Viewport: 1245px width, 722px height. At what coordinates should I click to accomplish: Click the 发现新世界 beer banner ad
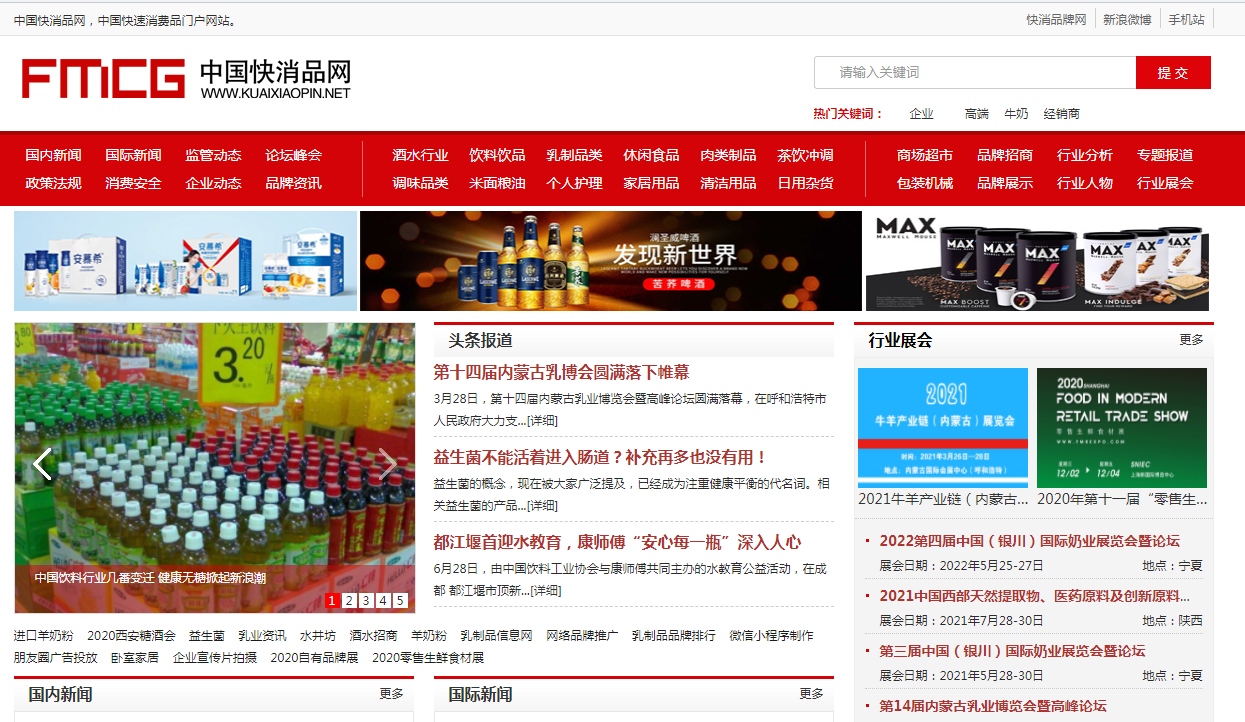(x=611, y=261)
